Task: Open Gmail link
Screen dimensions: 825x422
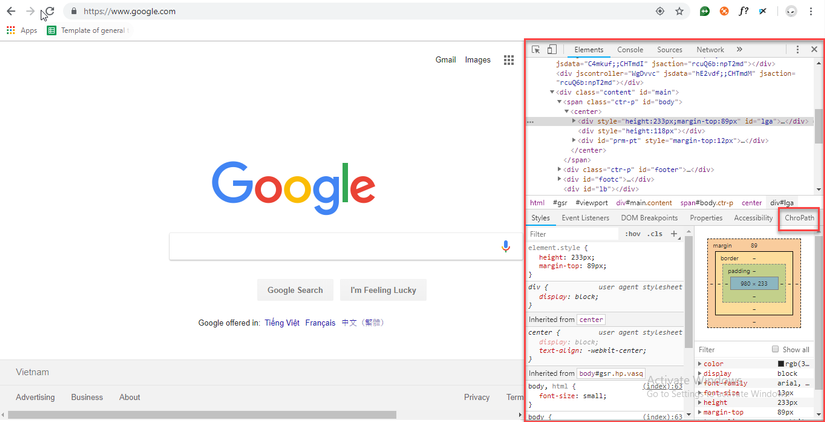Action: [x=446, y=60]
